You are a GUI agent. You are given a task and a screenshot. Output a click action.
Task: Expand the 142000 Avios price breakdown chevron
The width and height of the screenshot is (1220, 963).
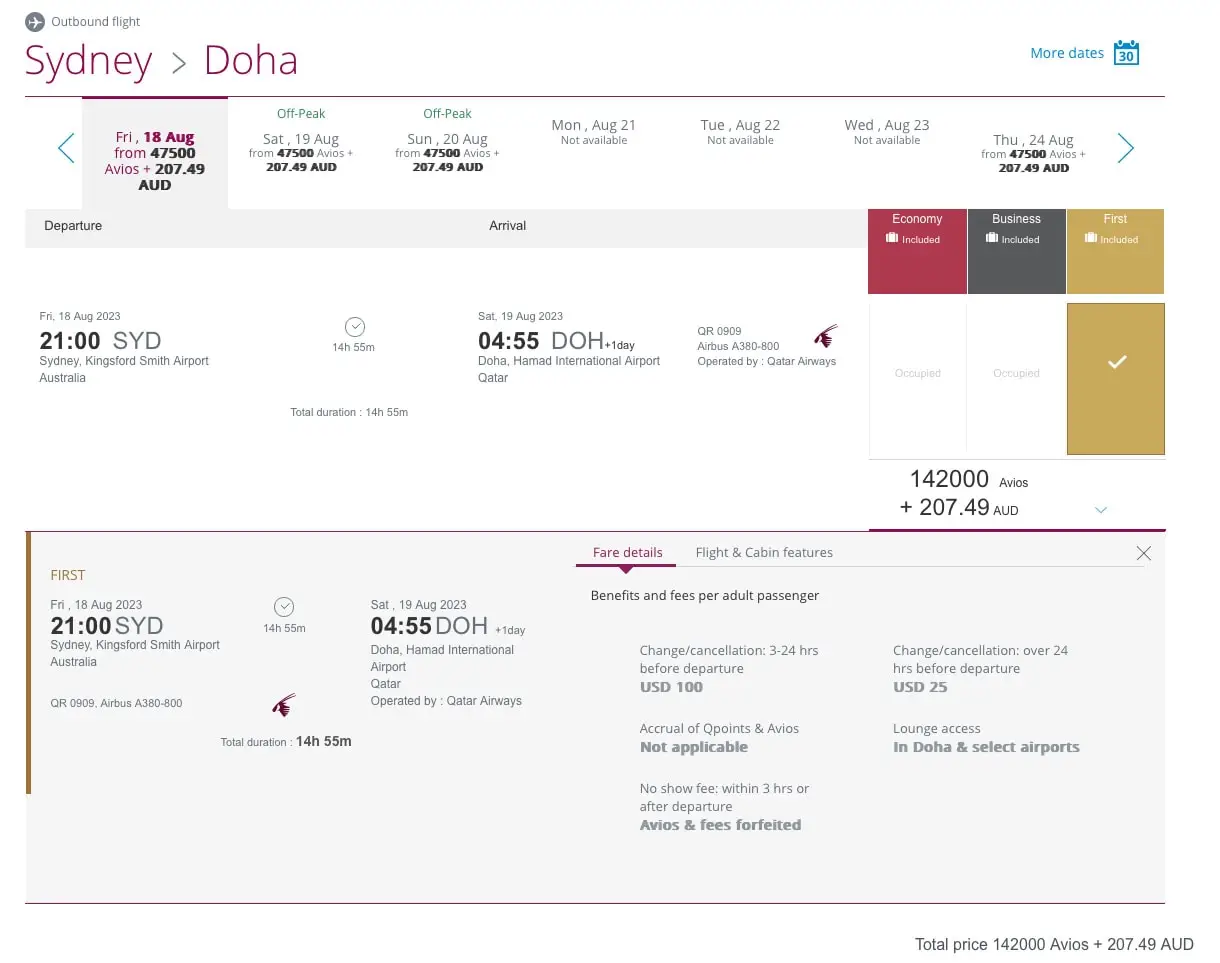1101,509
